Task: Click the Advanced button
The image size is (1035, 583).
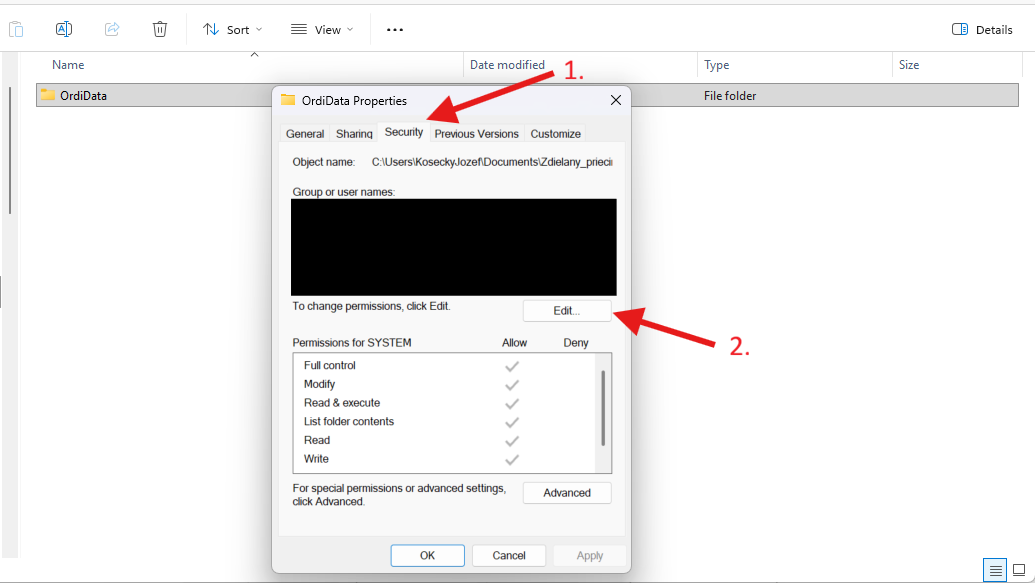Action: 566,493
